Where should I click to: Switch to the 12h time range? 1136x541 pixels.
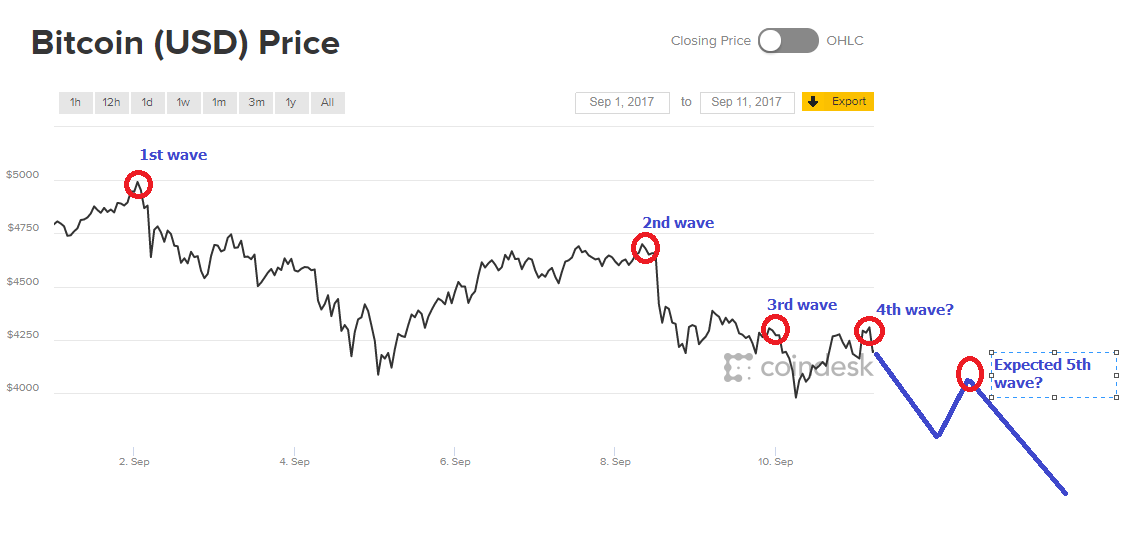pyautogui.click(x=111, y=103)
